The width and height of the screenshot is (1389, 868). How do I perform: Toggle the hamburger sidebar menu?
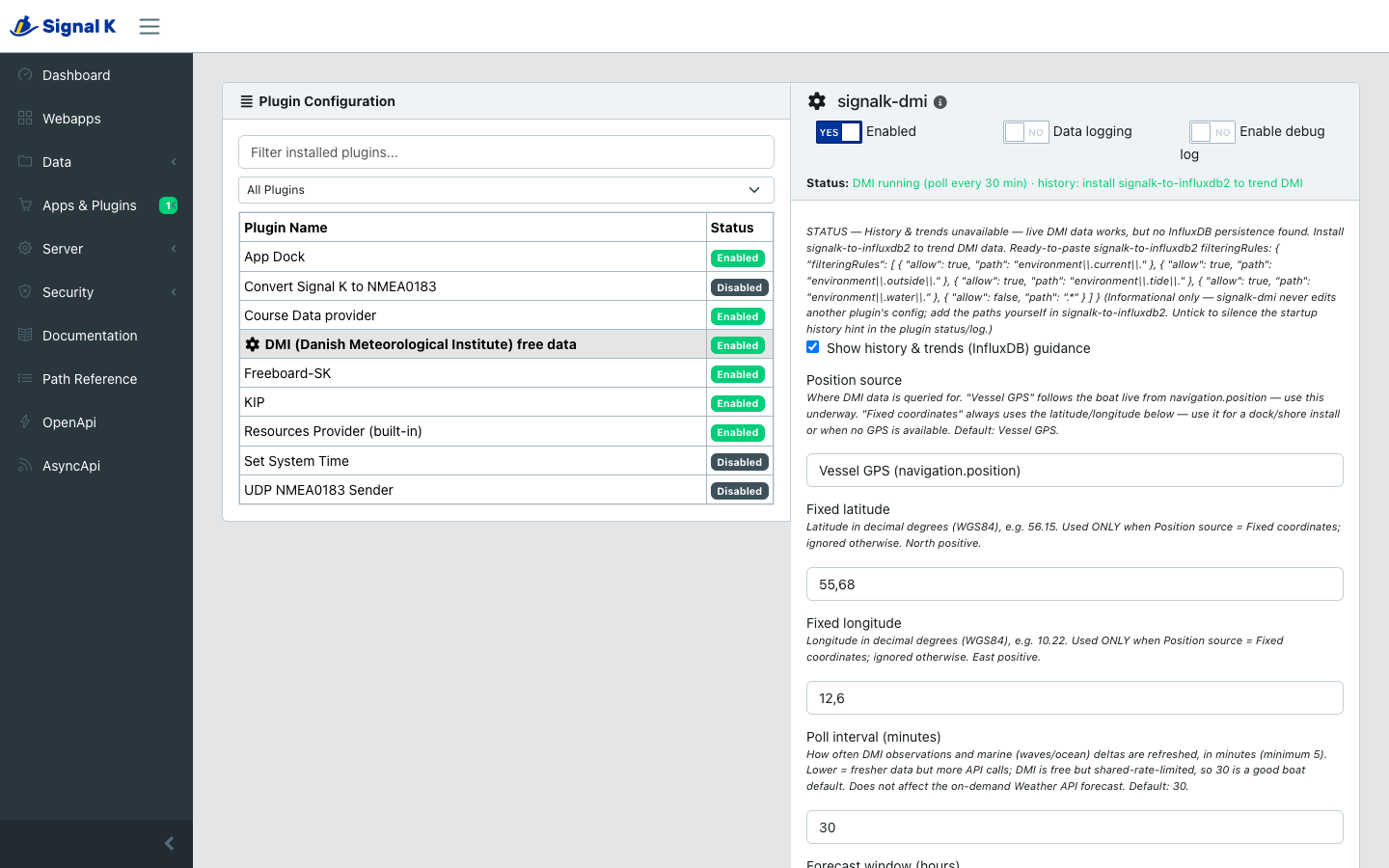[150, 26]
